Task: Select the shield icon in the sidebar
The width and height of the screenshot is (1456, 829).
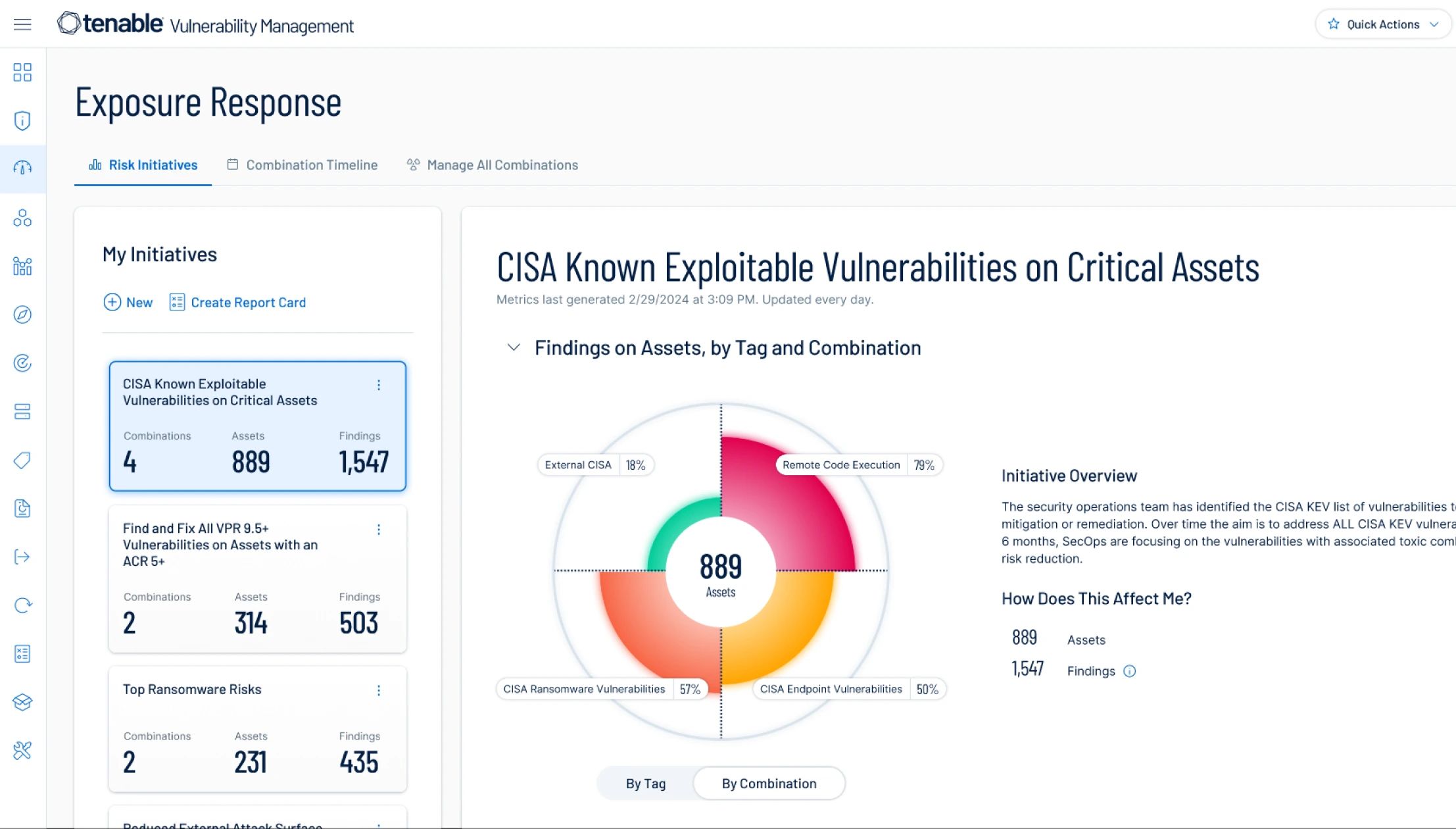Action: 22,121
